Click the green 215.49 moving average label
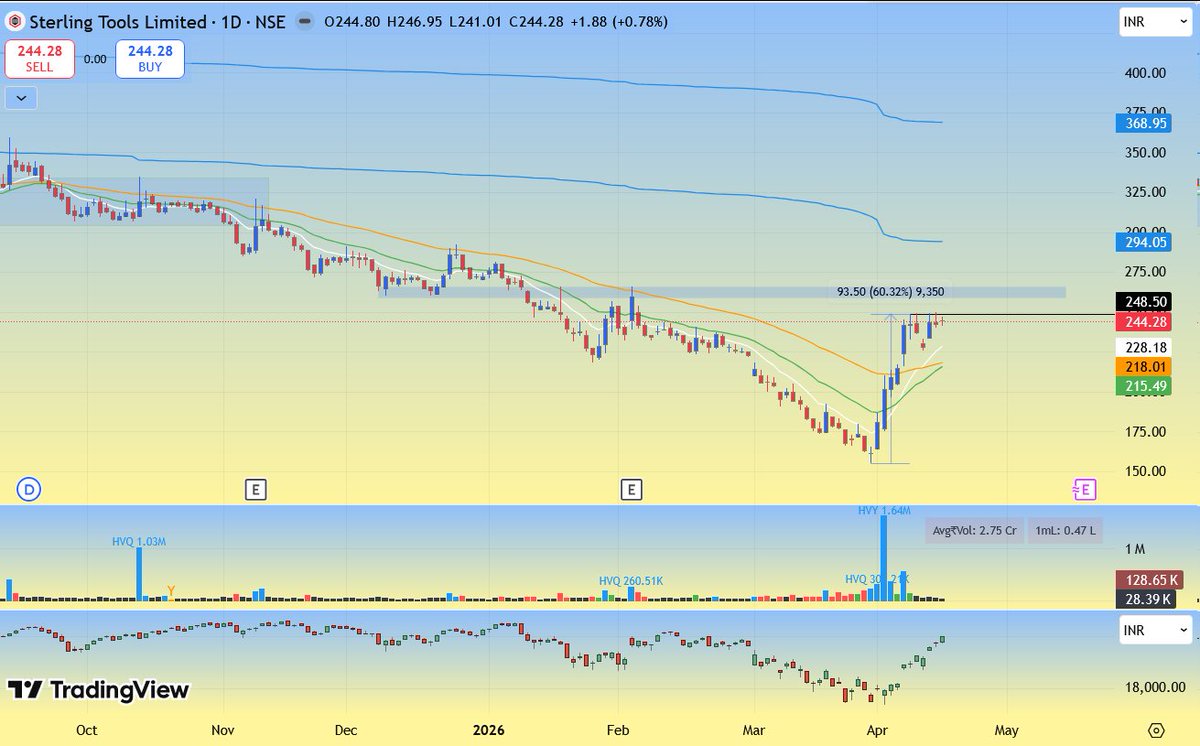This screenshot has height=746, width=1200. (x=1144, y=386)
